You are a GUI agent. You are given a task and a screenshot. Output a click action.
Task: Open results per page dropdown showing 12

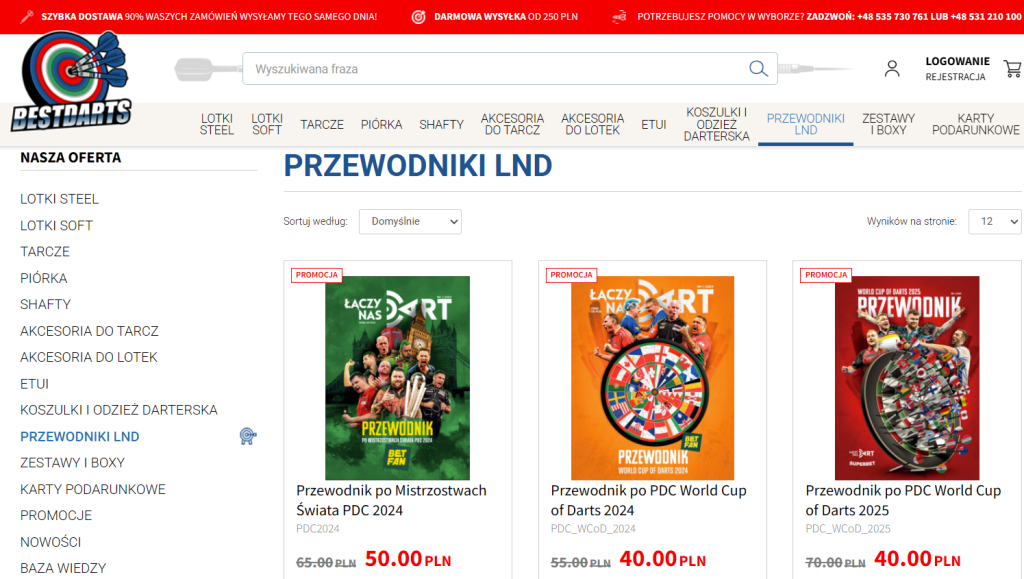coord(995,221)
